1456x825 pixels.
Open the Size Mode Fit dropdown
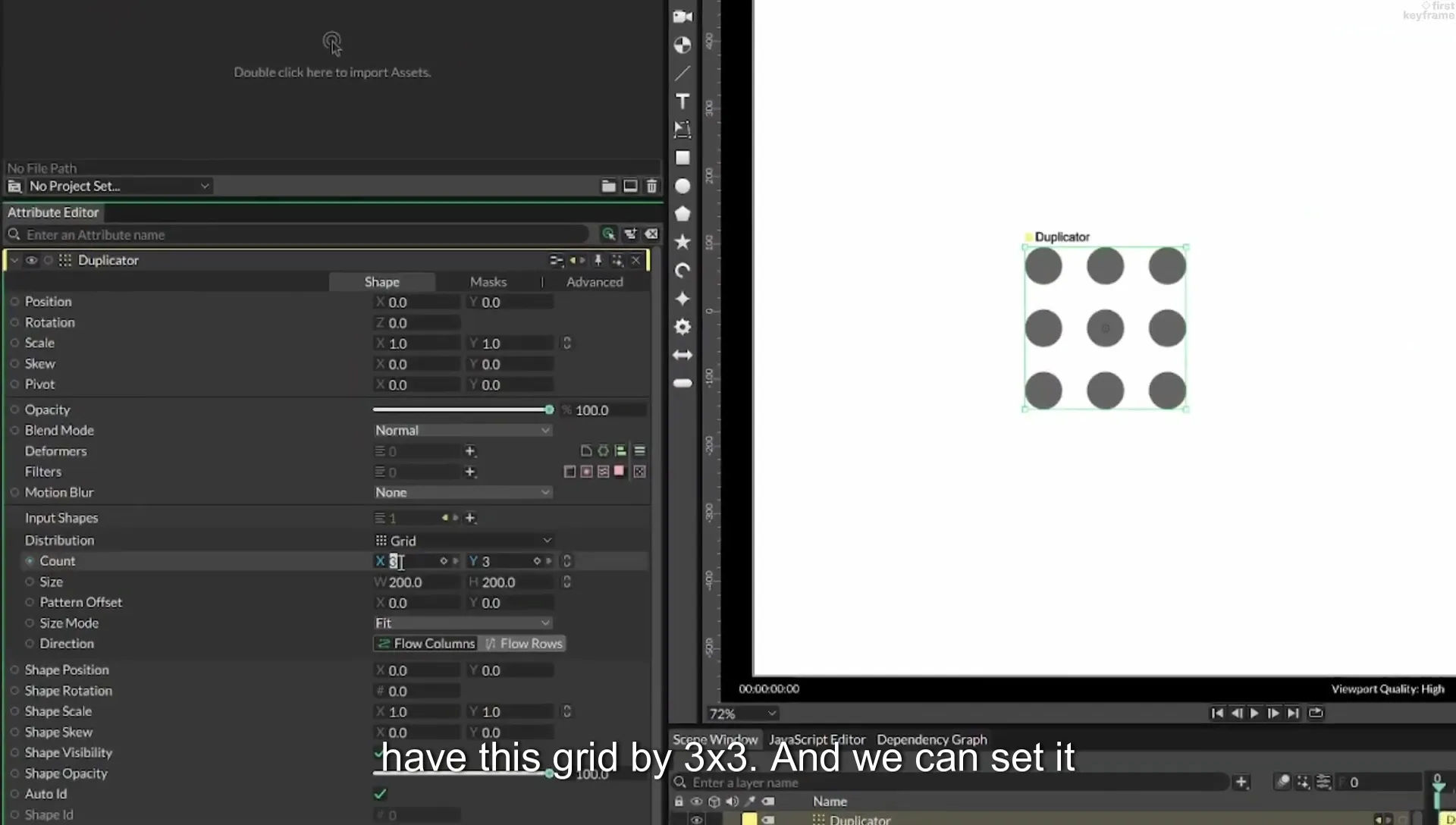(463, 623)
